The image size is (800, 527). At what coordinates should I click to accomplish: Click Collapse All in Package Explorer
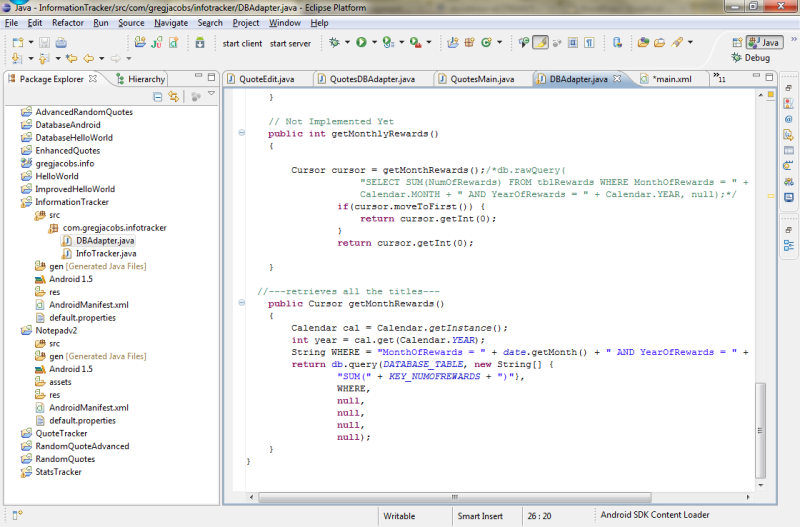coord(158,96)
